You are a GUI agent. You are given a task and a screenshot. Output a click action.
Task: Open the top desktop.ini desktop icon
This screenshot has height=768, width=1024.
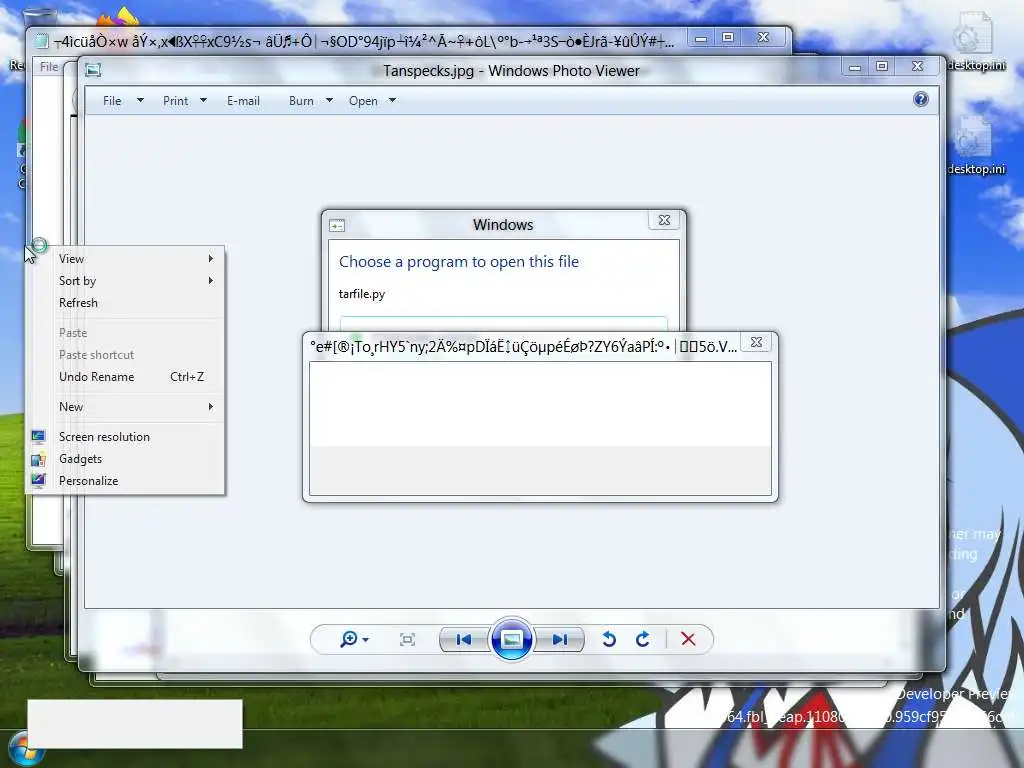point(975,41)
